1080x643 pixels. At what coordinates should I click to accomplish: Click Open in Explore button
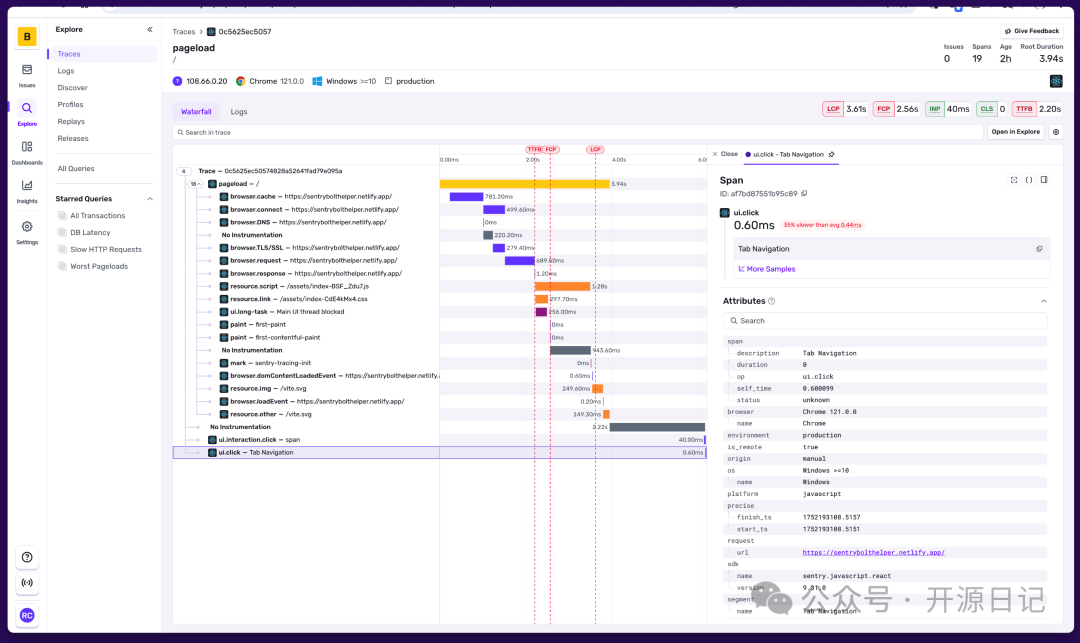point(1015,132)
